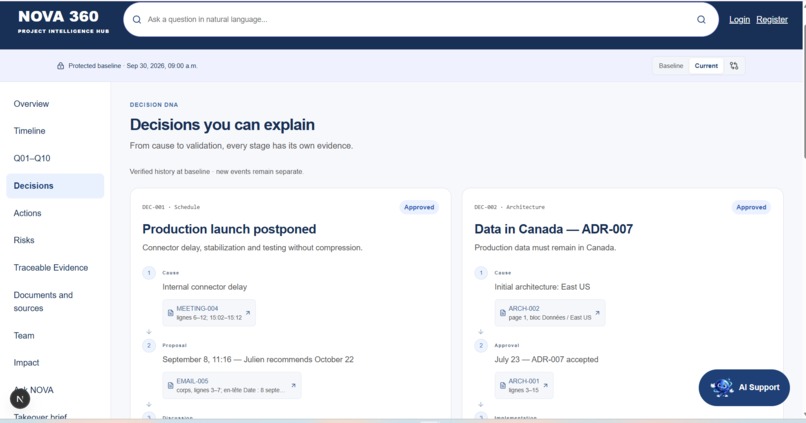Open the MEETING-004 evidence chip
This screenshot has height=423, width=806.
[209, 312]
